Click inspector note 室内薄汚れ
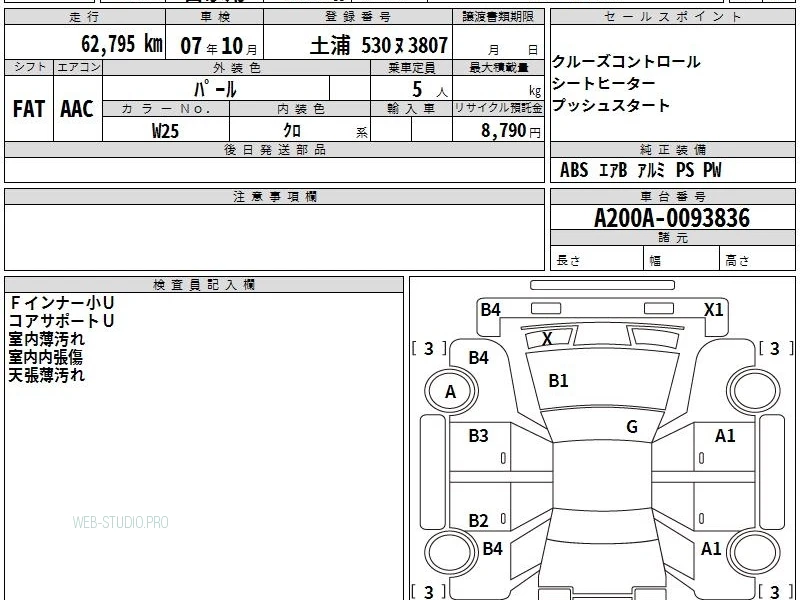 pos(46,339)
